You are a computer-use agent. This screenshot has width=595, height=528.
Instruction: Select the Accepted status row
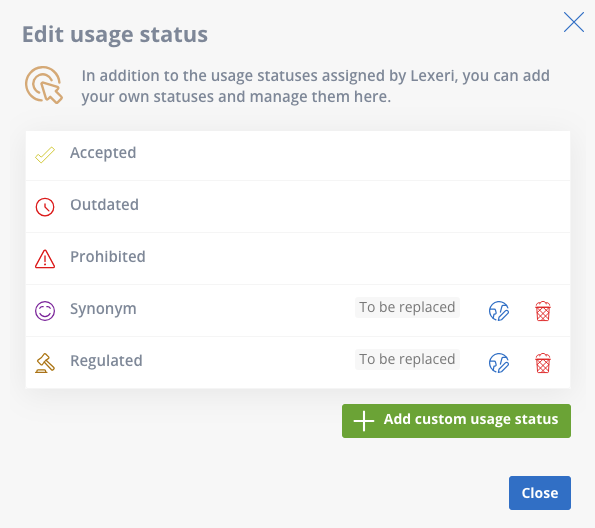[298, 155]
